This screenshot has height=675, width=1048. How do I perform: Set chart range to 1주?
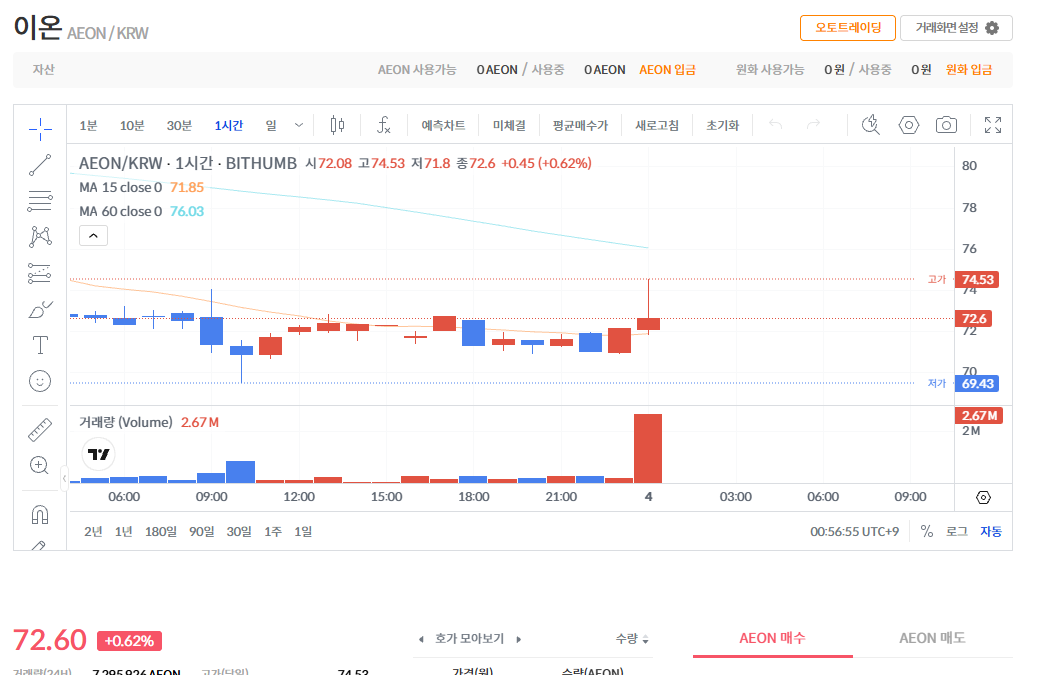[273, 531]
